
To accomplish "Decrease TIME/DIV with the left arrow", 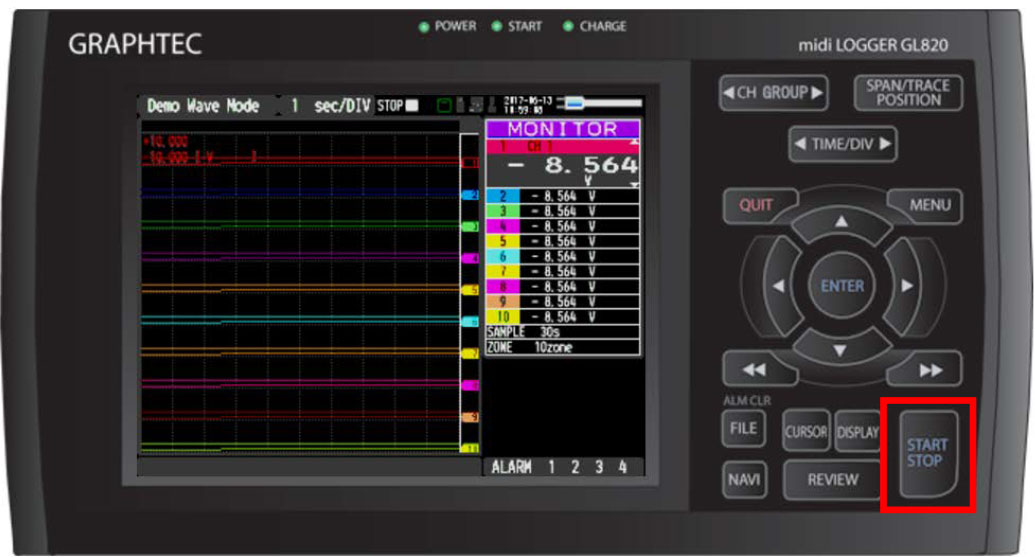I will pyautogui.click(x=800, y=144).
